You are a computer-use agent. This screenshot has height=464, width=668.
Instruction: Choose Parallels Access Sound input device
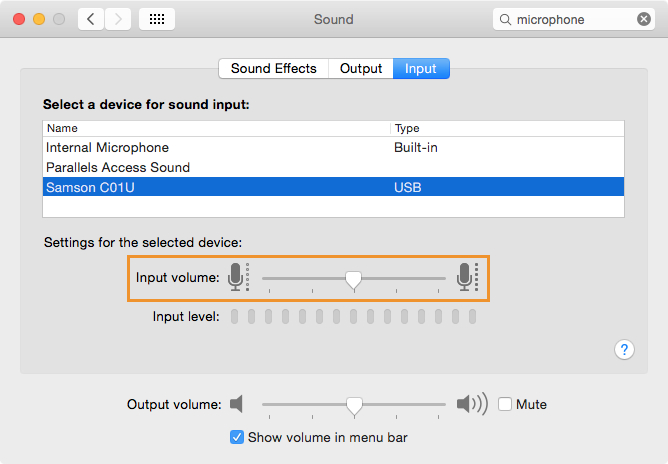pos(334,167)
